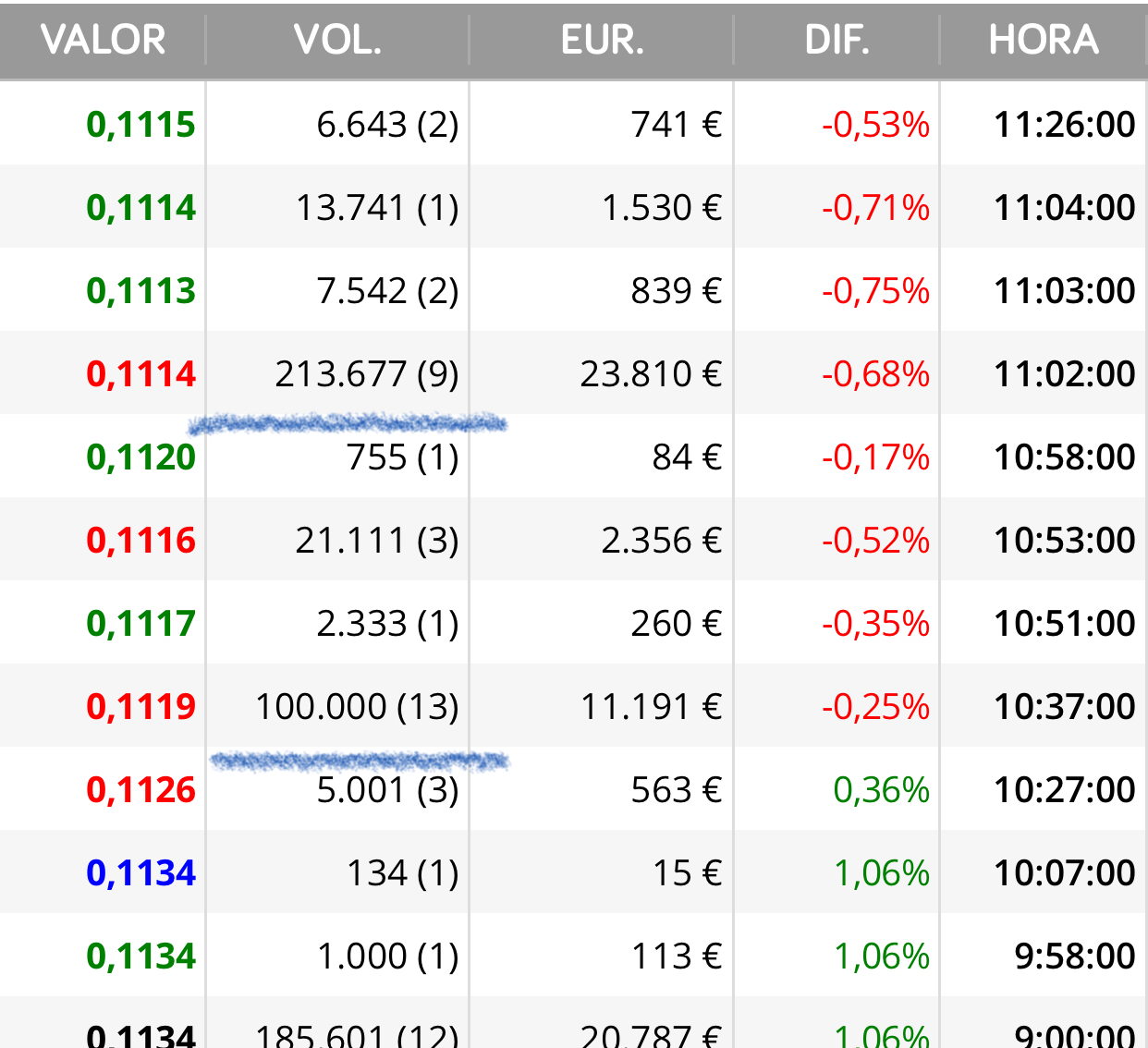
Task: Select the 11.191 € amount cell
Action: [651, 707]
